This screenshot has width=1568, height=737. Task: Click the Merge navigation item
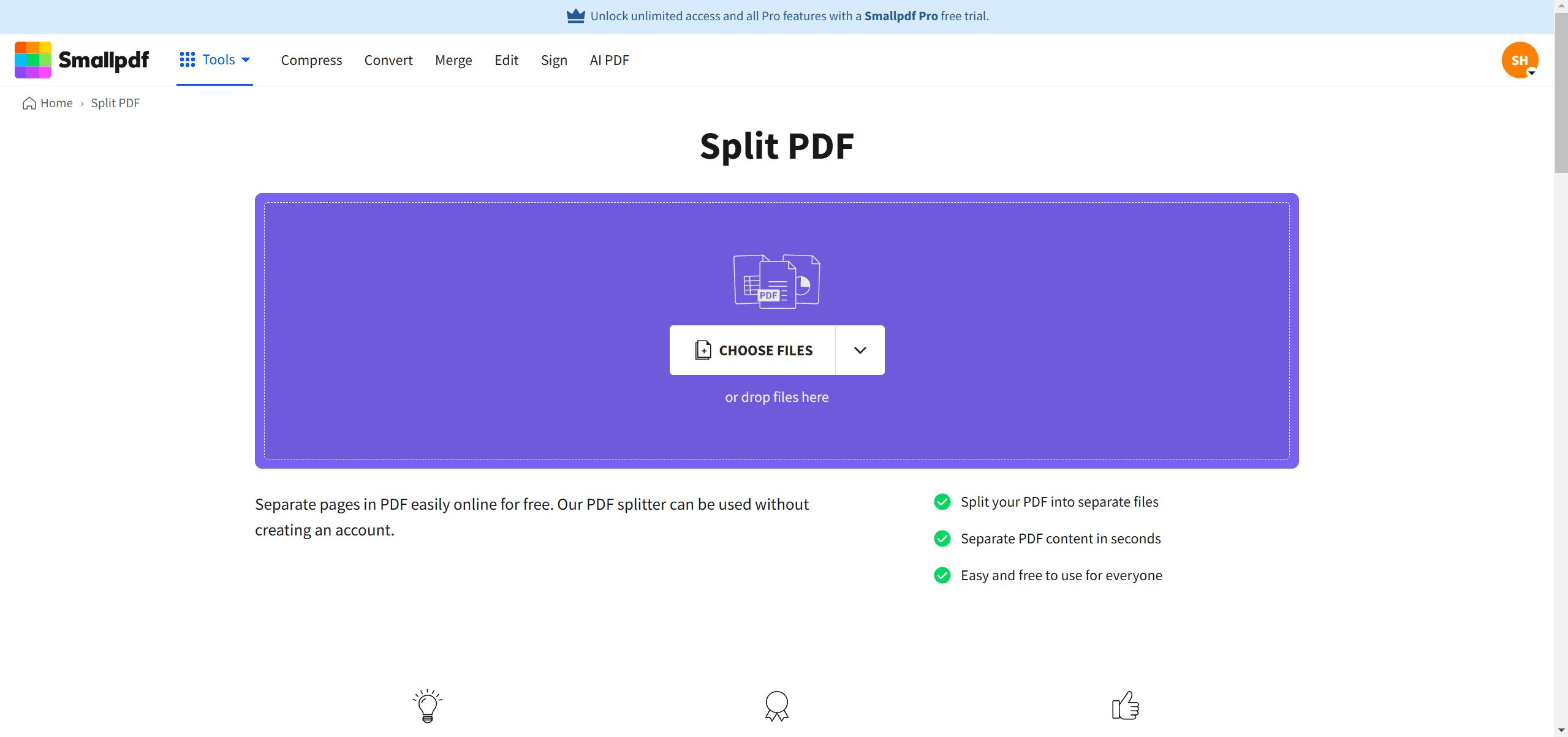(454, 60)
